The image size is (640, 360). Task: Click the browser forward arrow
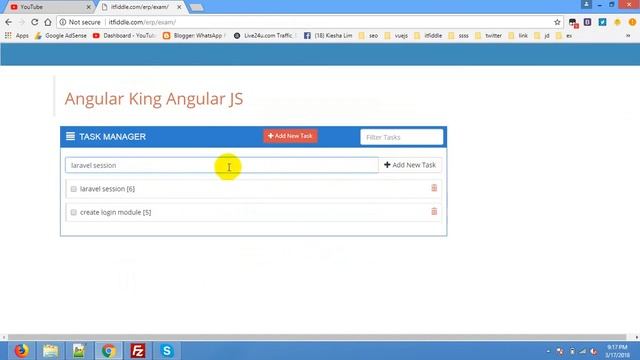click(22, 22)
